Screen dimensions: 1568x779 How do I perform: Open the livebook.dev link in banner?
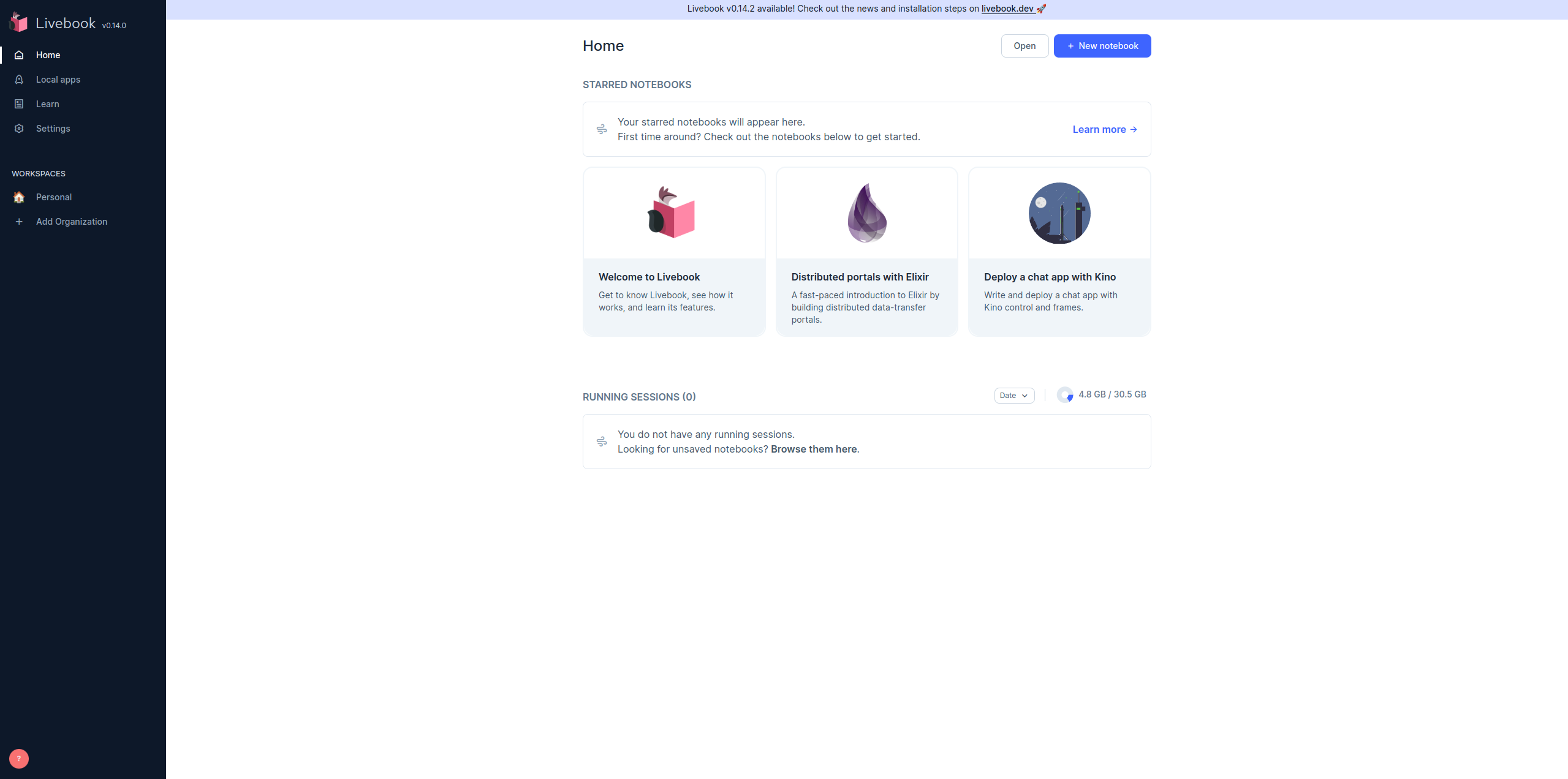(1008, 9)
